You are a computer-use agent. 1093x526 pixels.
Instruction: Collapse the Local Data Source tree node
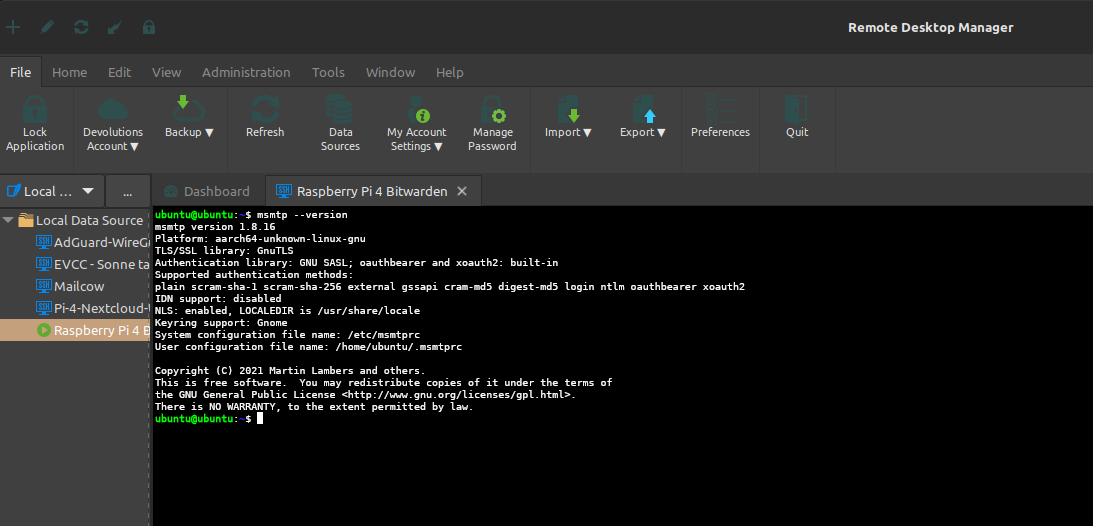tap(8, 220)
